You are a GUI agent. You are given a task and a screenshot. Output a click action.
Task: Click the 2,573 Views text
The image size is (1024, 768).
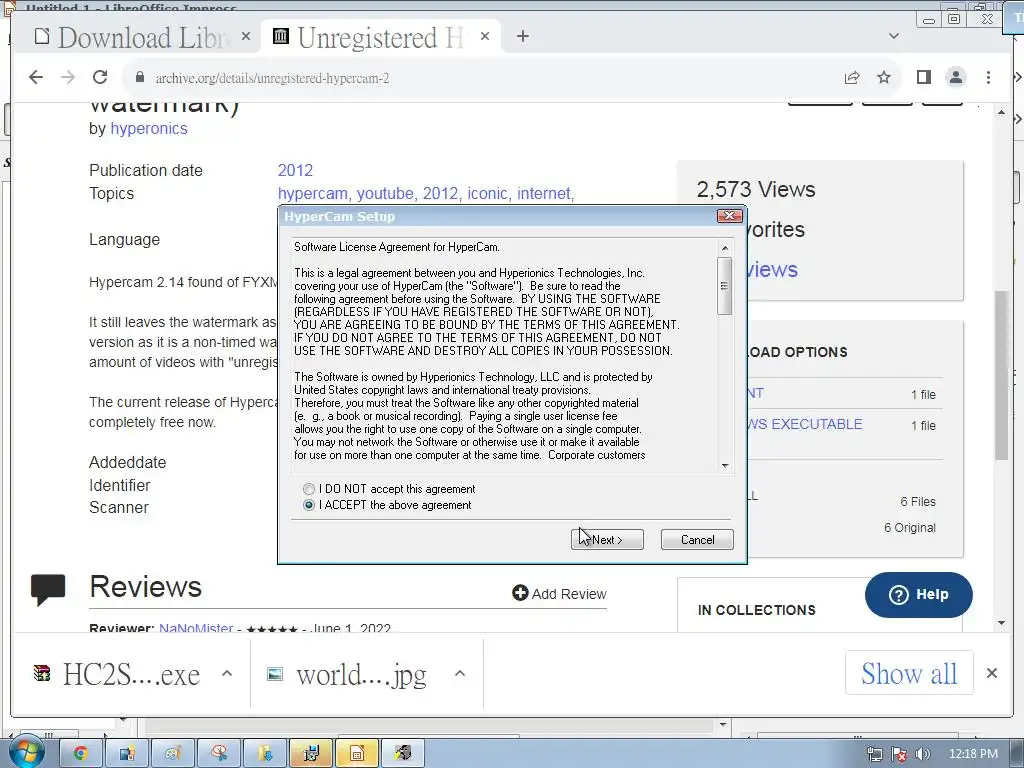(x=756, y=189)
